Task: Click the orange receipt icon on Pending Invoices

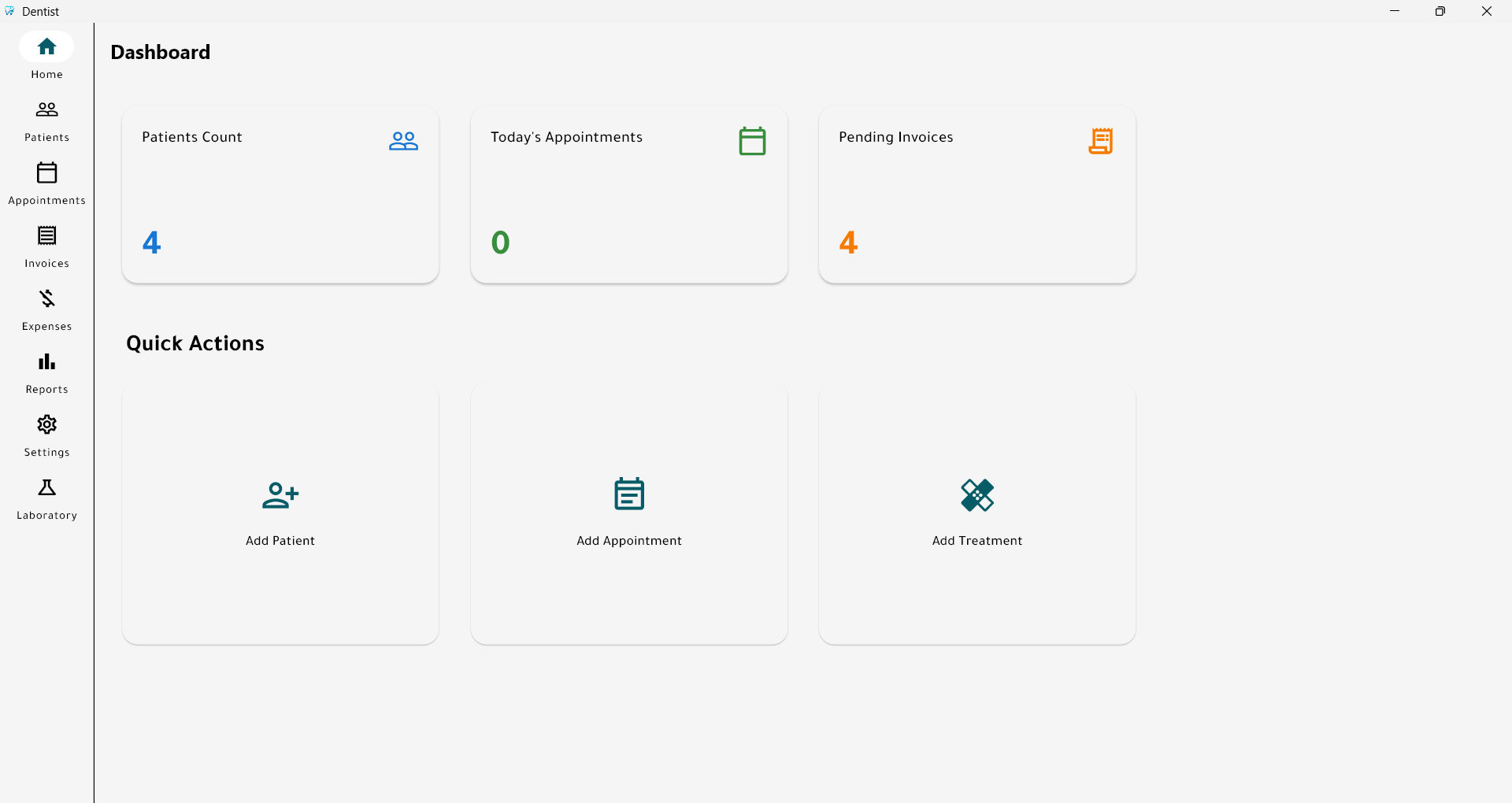Action: click(x=1100, y=141)
